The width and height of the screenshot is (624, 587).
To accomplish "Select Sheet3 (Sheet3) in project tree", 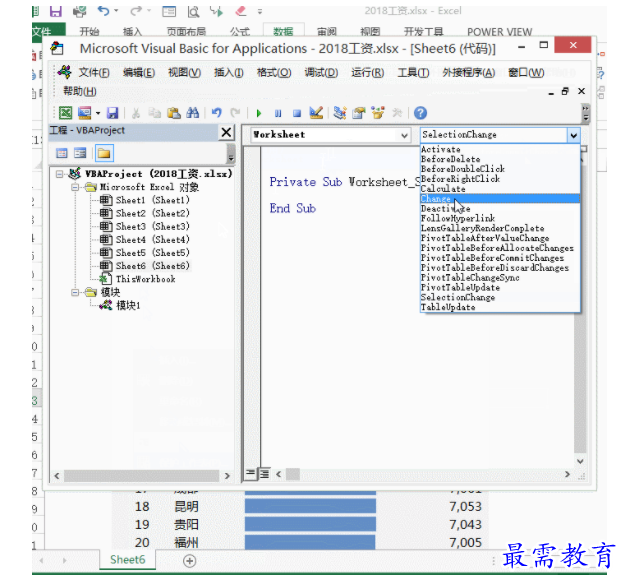I will click(152, 226).
